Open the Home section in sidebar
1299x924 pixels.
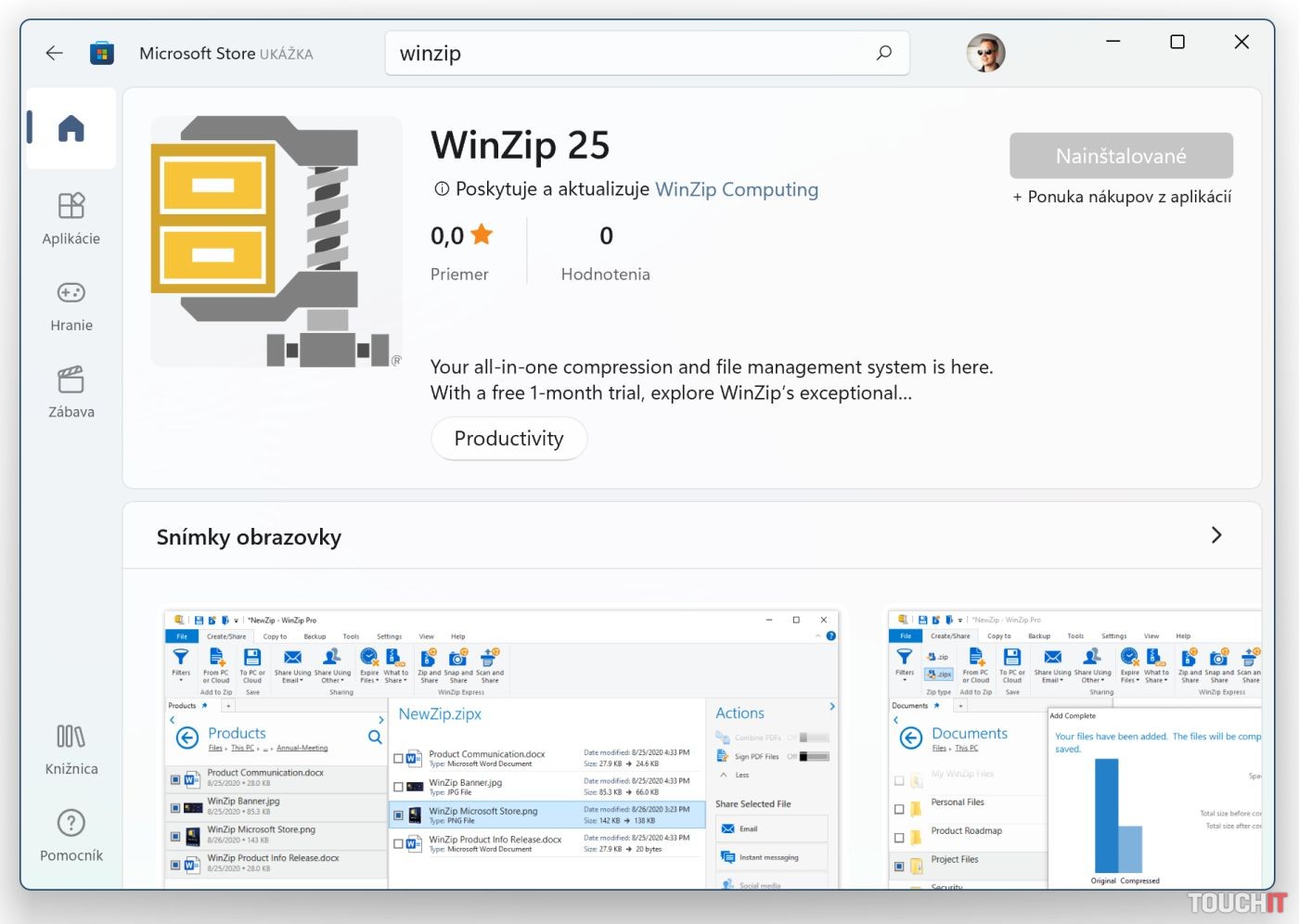[x=71, y=128]
